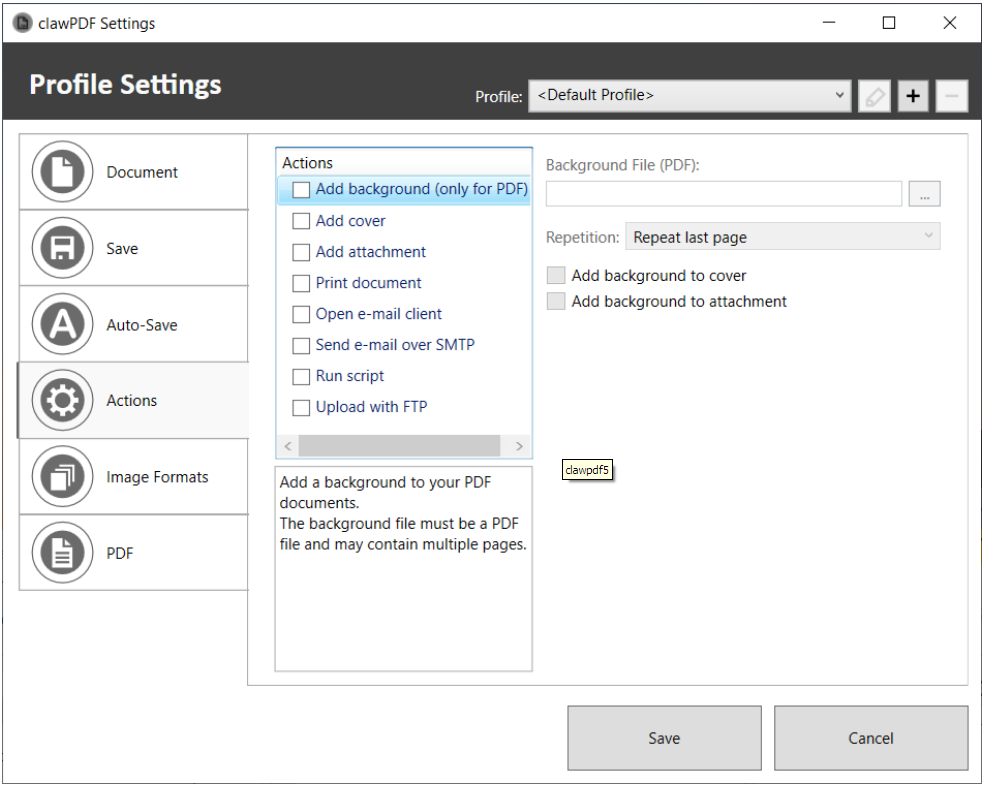This screenshot has width=985, height=785.
Task: Click the plus icon to add profile
Action: [x=912, y=96]
